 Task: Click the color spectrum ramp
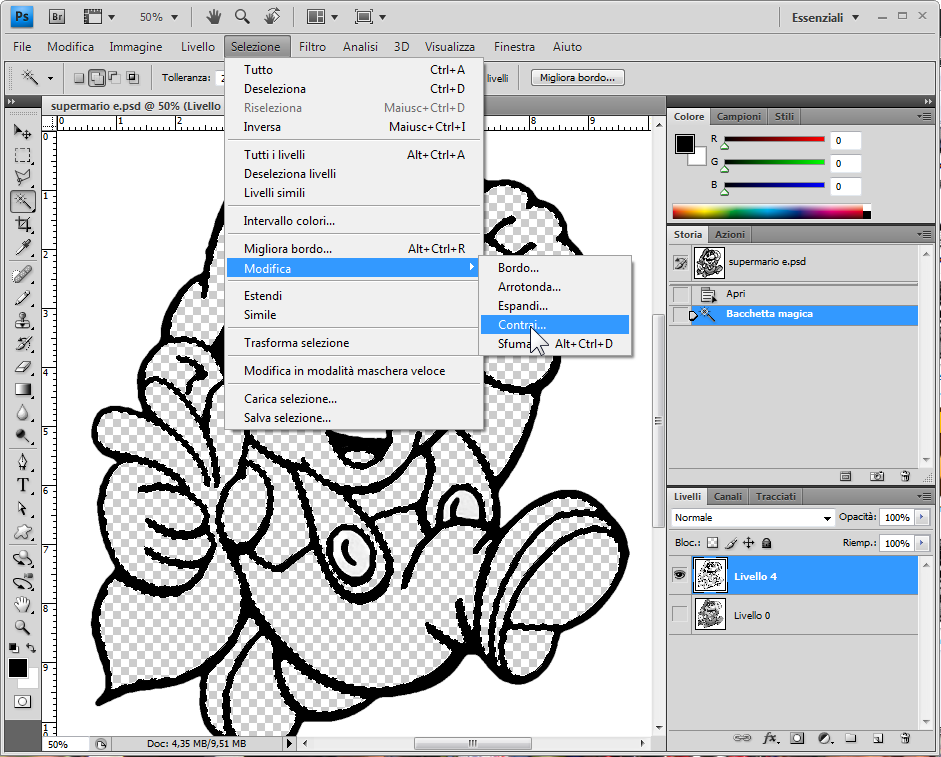pyautogui.click(x=771, y=212)
